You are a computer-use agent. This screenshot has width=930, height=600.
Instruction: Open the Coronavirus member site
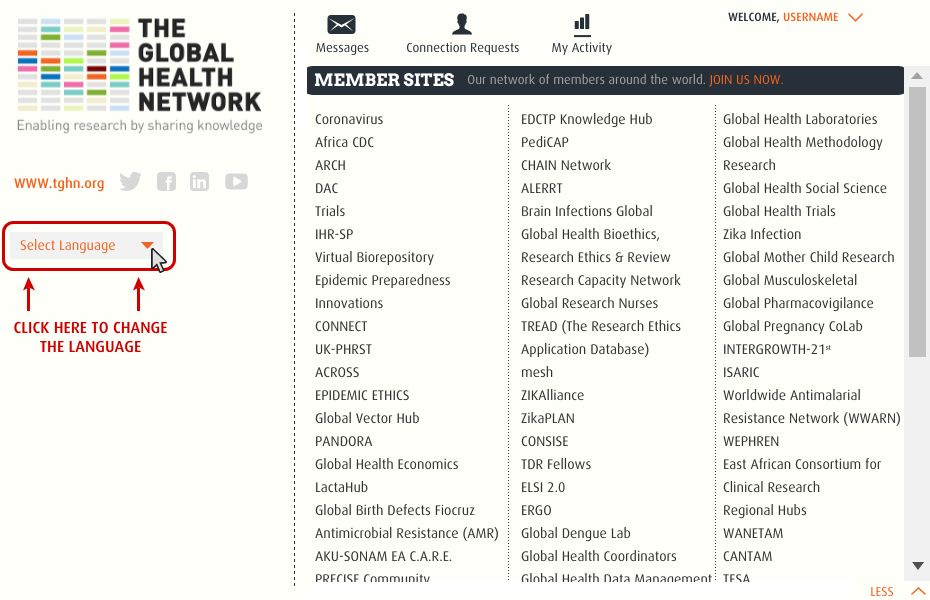point(349,119)
